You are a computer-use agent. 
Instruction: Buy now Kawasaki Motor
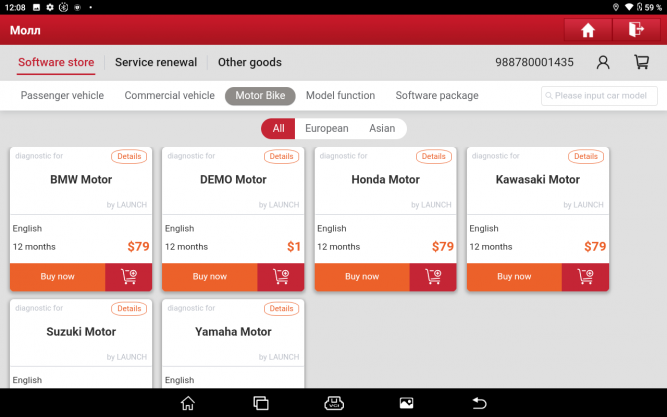(x=514, y=277)
